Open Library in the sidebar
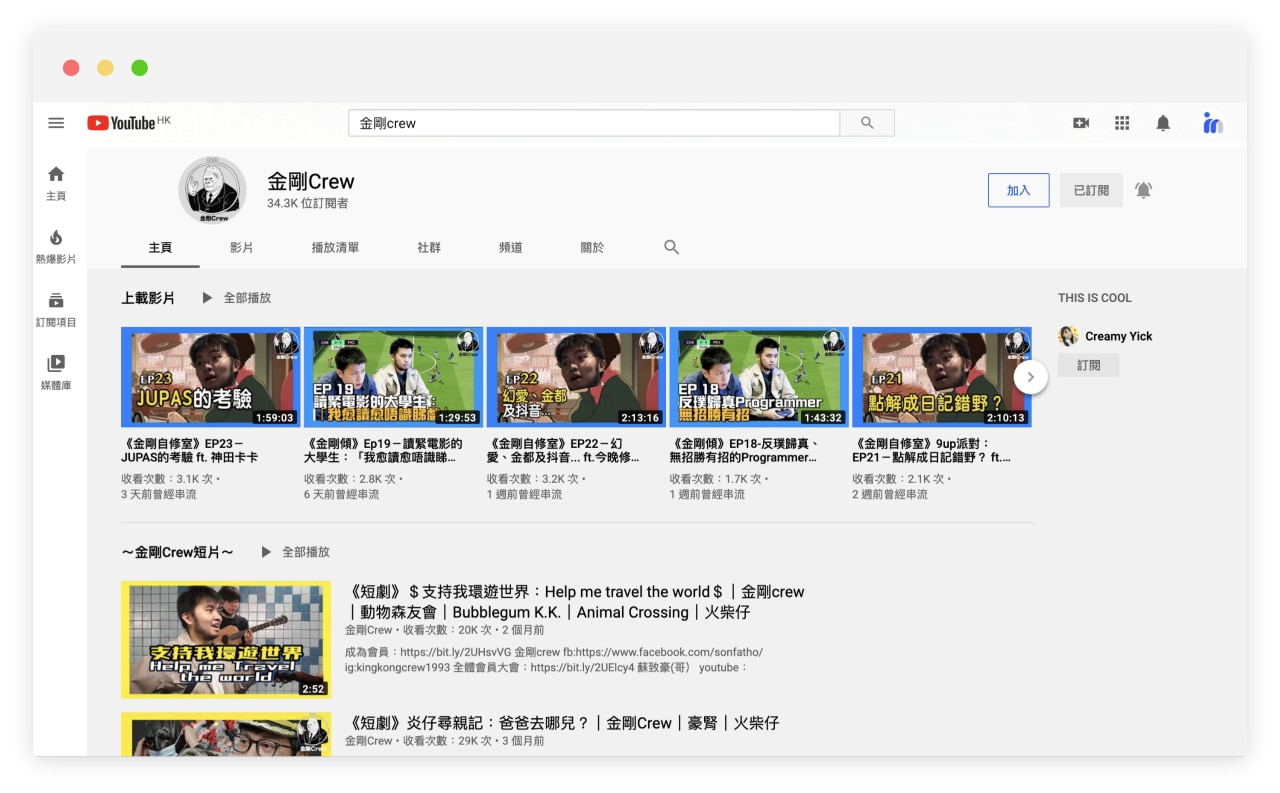Screen dimensions: 1280x793 click(x=56, y=372)
